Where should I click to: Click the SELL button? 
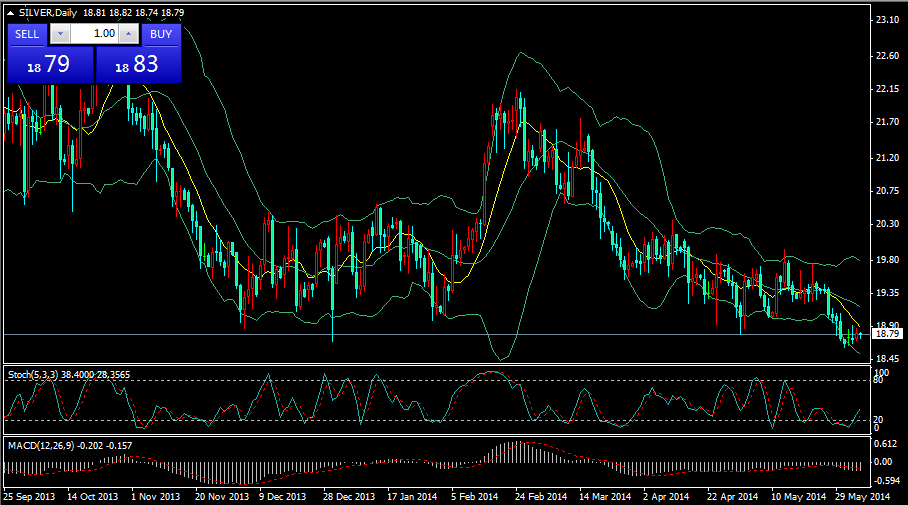click(x=27, y=34)
